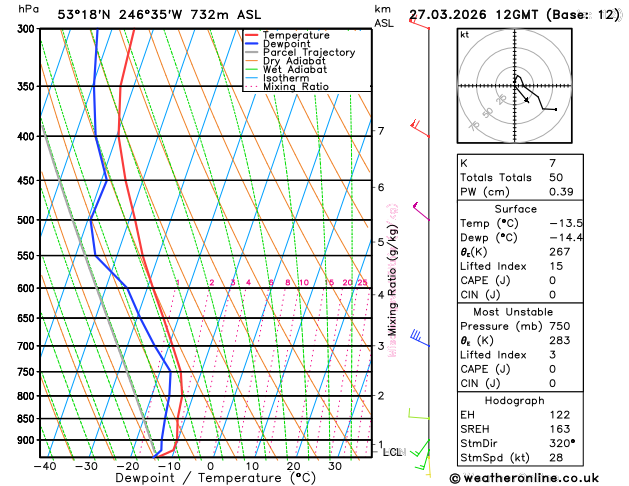
Task: Select the Parcel Trajectory legend entry
Action: [309, 53]
